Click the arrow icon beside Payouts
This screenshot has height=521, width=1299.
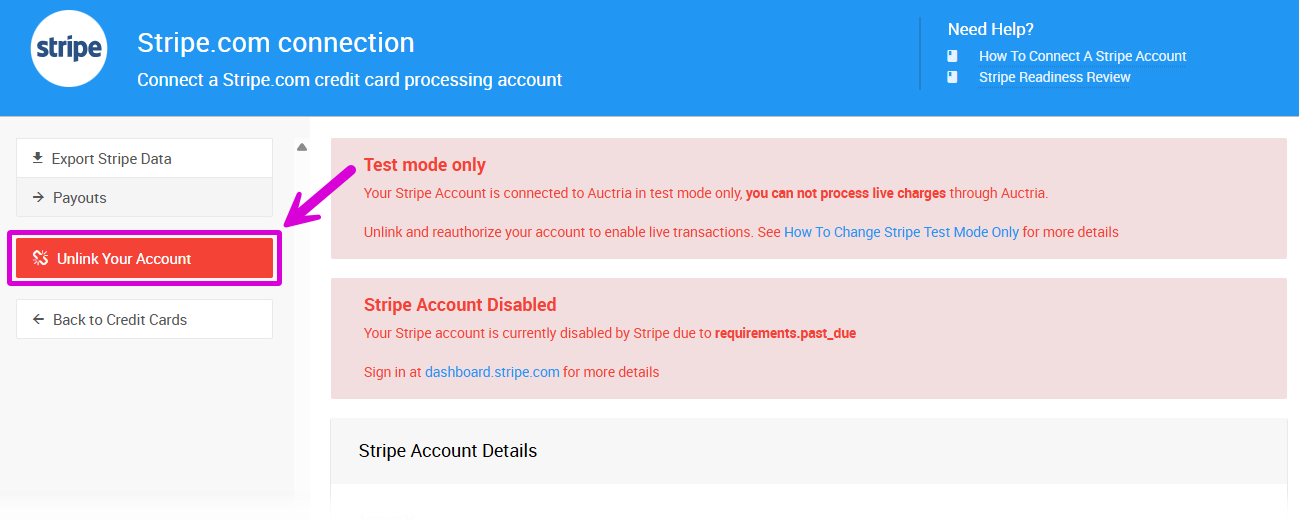pos(38,198)
